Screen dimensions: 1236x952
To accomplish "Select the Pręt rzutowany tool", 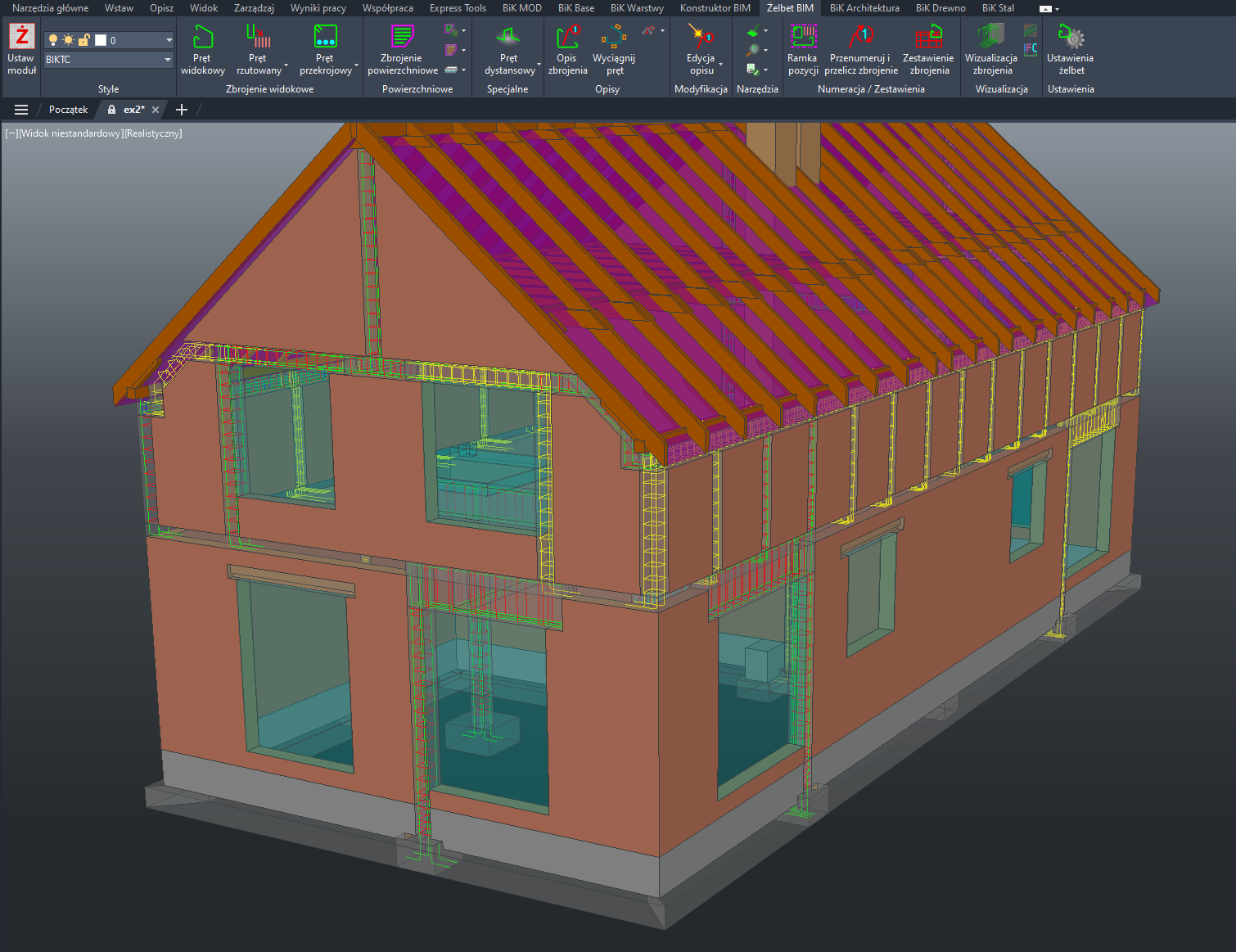I will [x=259, y=49].
